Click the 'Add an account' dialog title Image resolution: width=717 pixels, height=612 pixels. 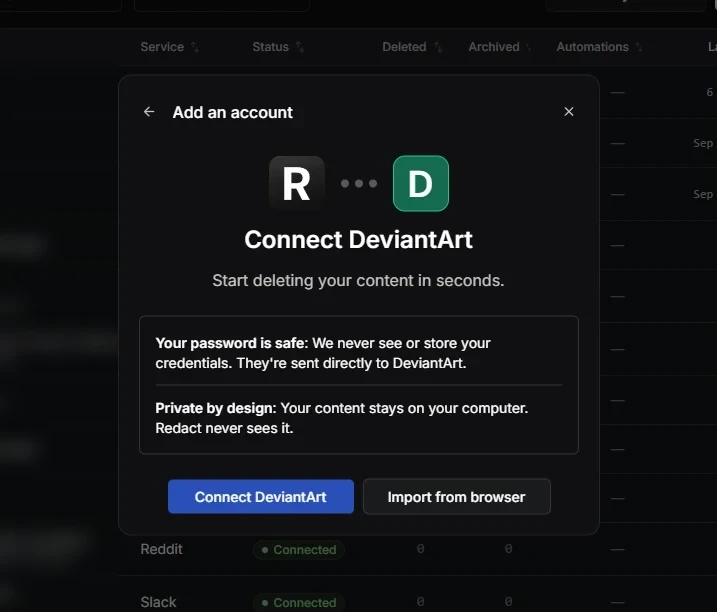coord(233,113)
